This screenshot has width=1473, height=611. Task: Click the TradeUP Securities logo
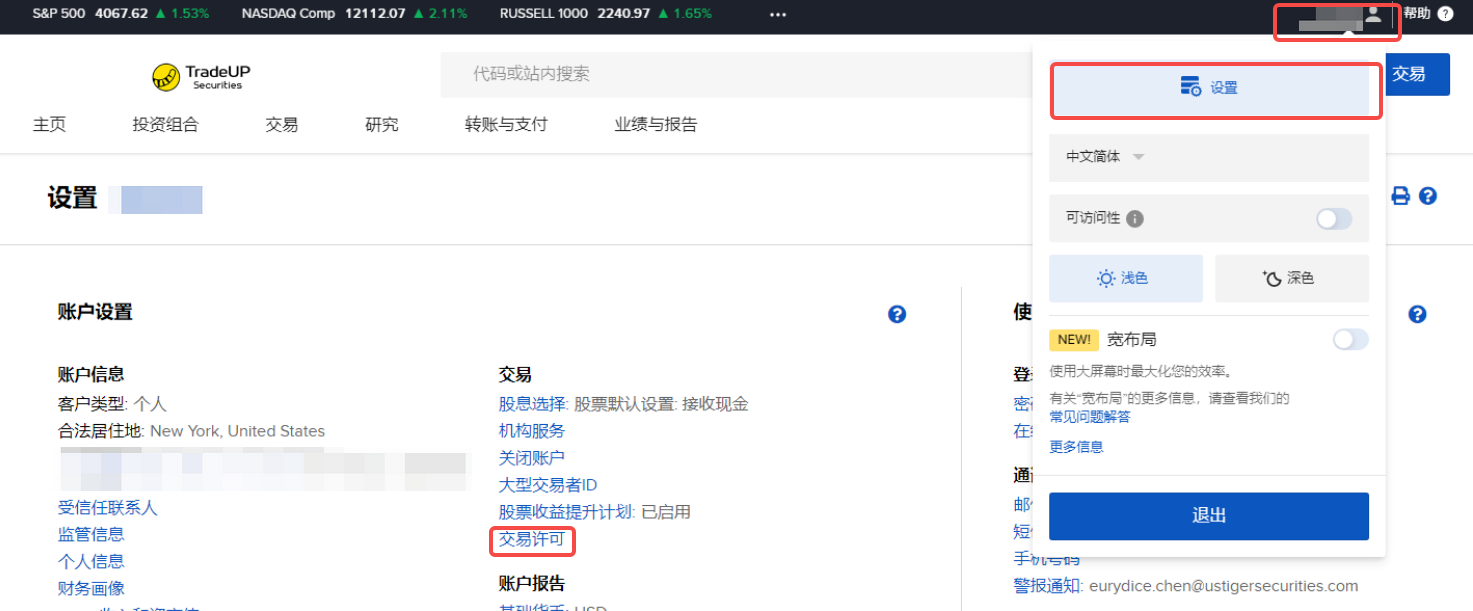click(x=199, y=75)
